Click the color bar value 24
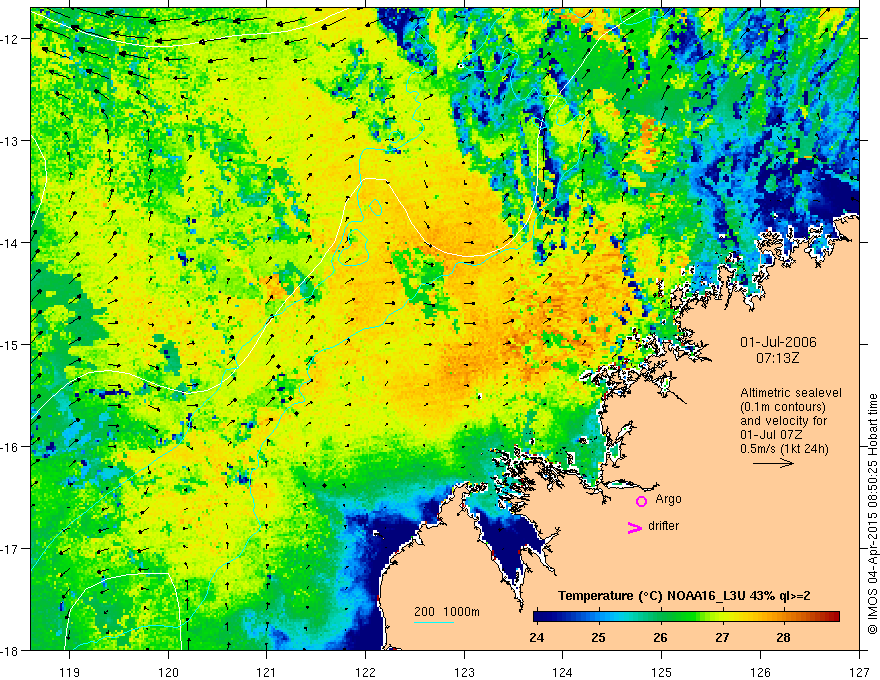This screenshot has width=880, height=680. click(x=537, y=637)
